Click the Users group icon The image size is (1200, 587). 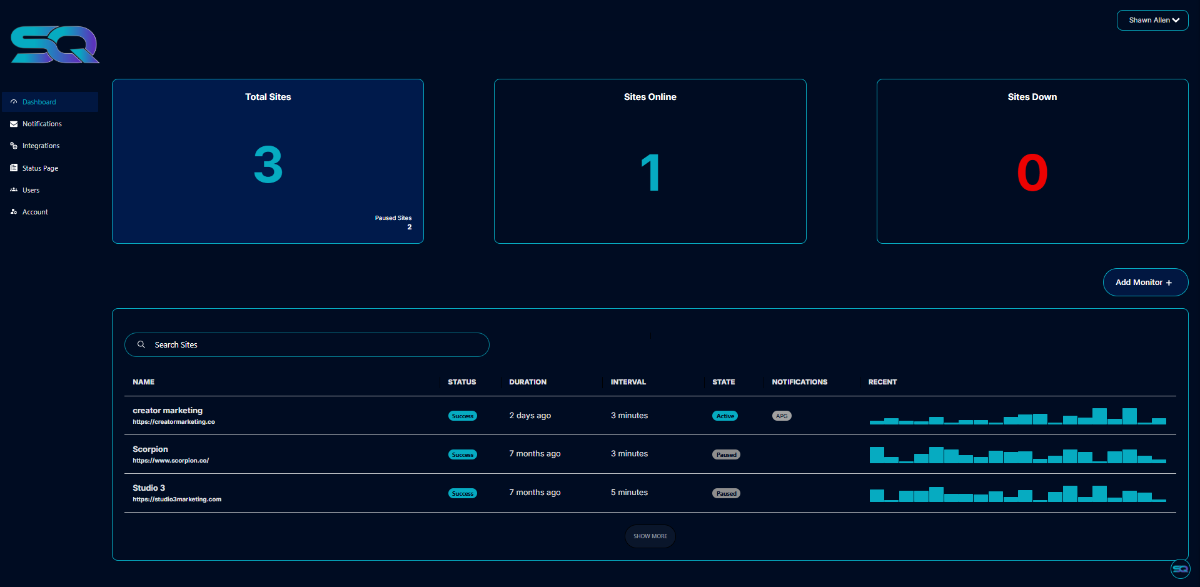tap(13, 190)
